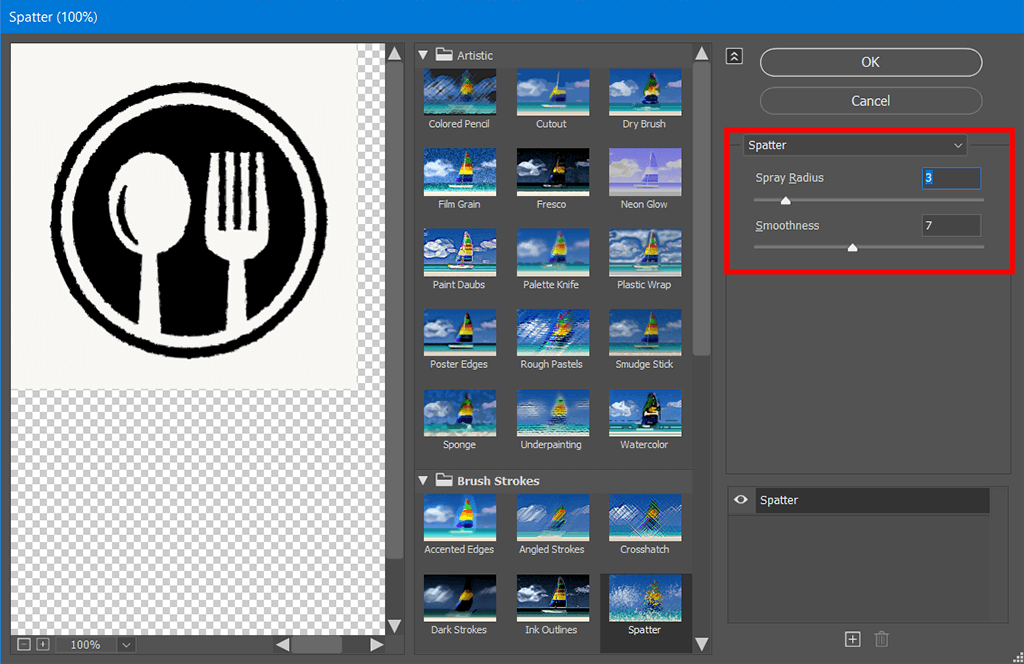Select the Dark Strokes filter
The image size is (1024, 664).
point(459,598)
